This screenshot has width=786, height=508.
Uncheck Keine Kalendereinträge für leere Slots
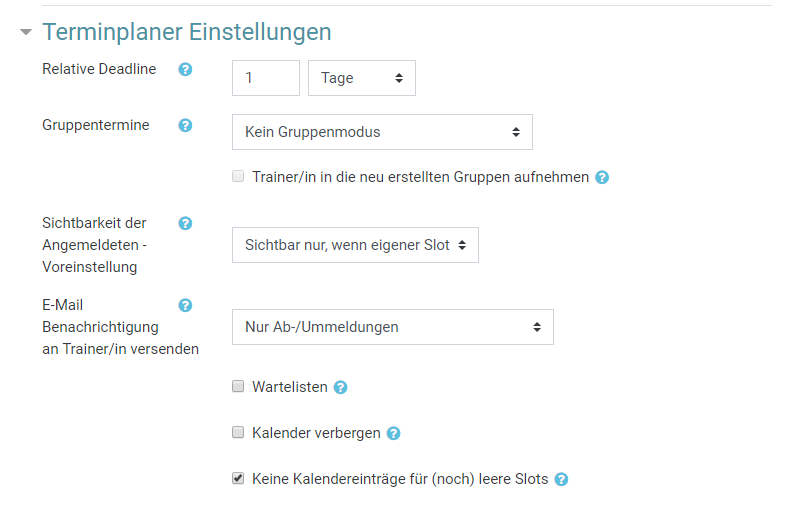click(x=238, y=478)
